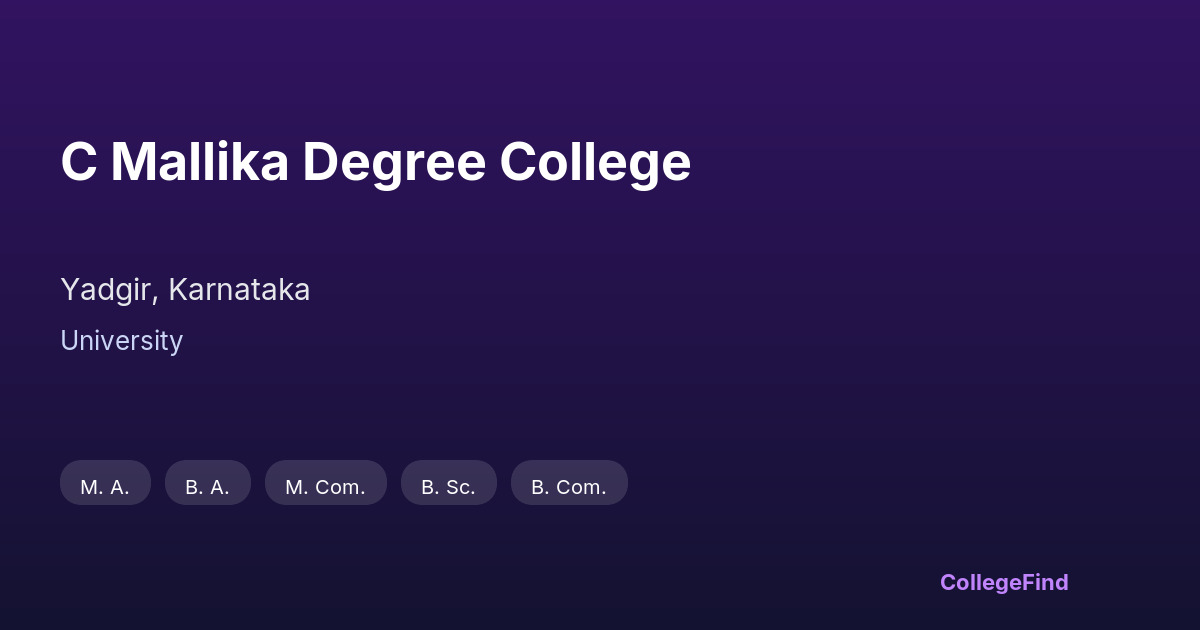
Task: Pick the B. Sc. course chip
Action: 448,483
